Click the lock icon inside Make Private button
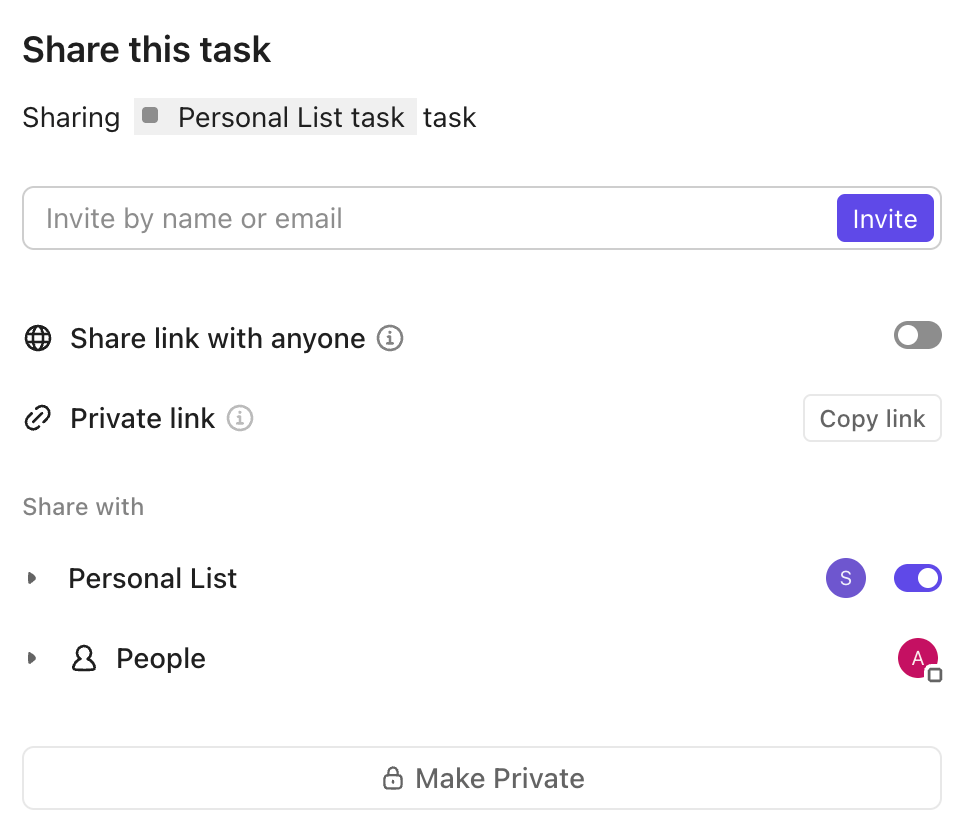964x828 pixels. 394,778
